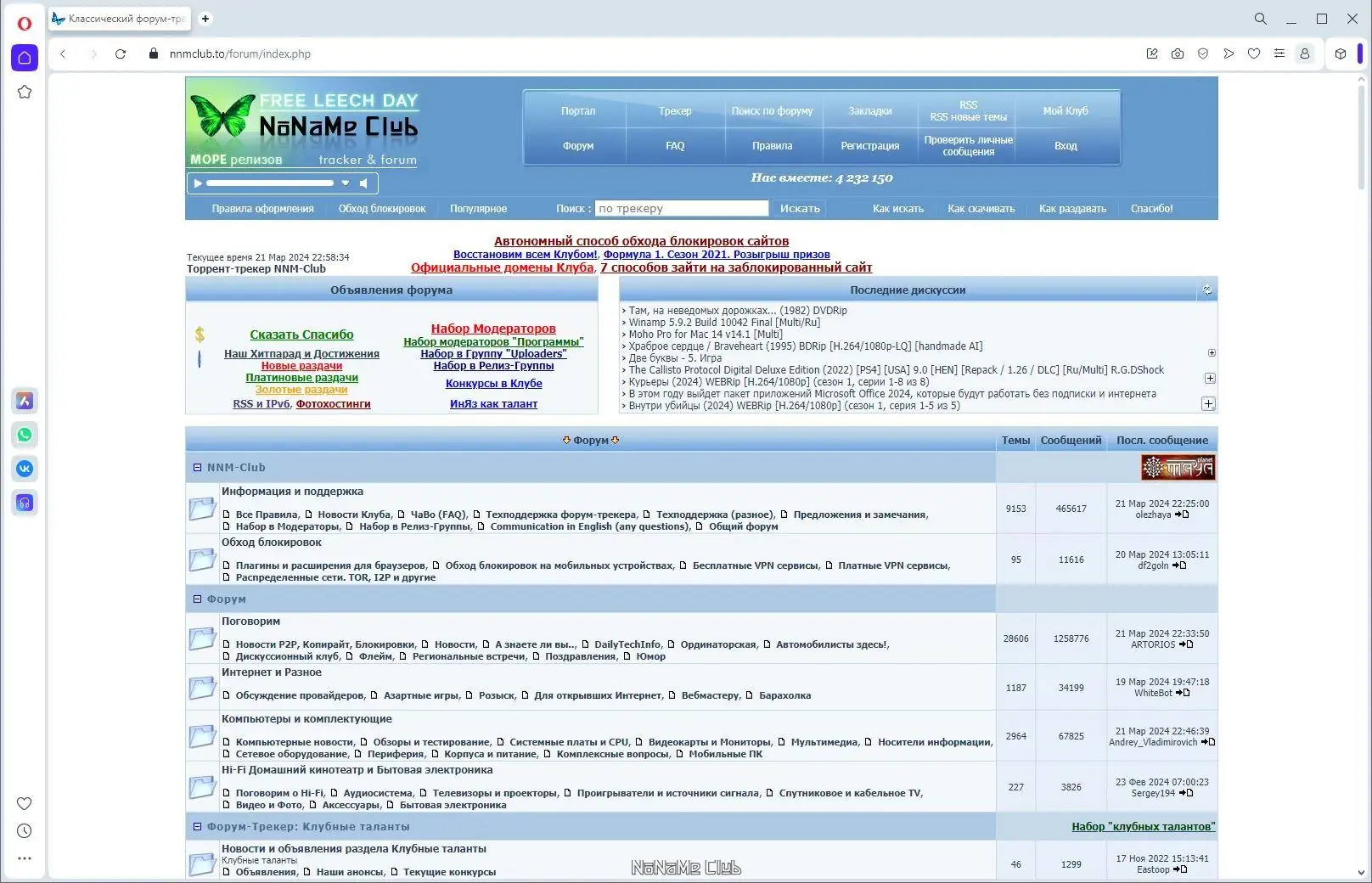Open the Конкурсы в Клубе link

tap(493, 383)
